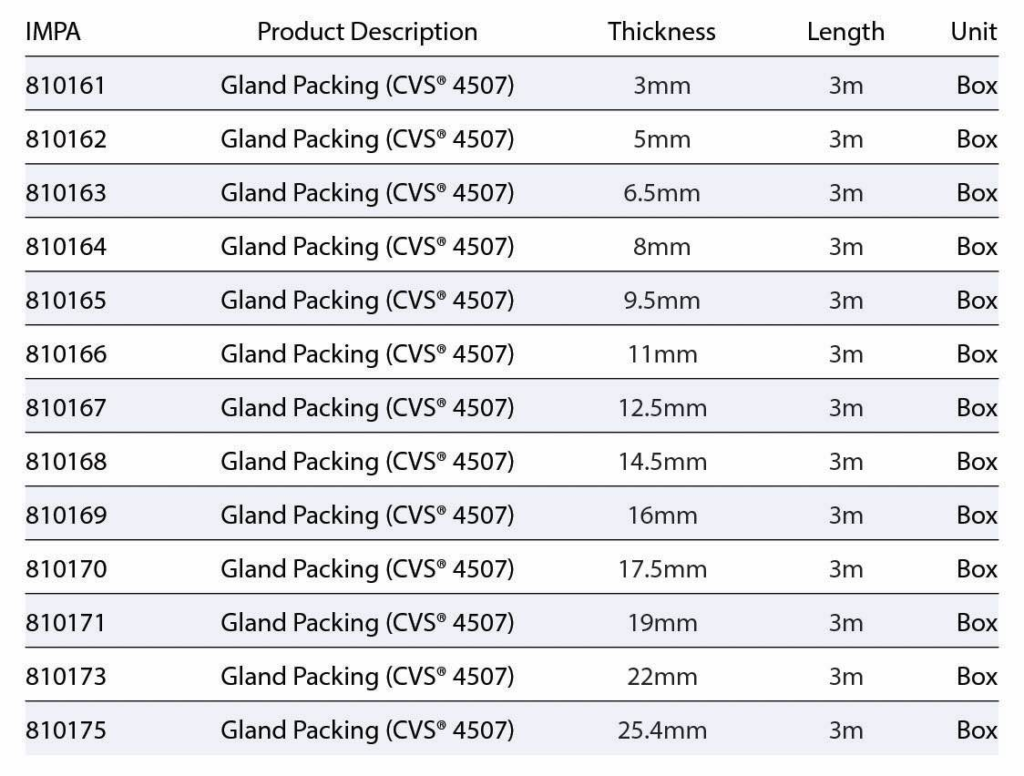
Task: Select IMPA code 810164
Action: click(65, 247)
